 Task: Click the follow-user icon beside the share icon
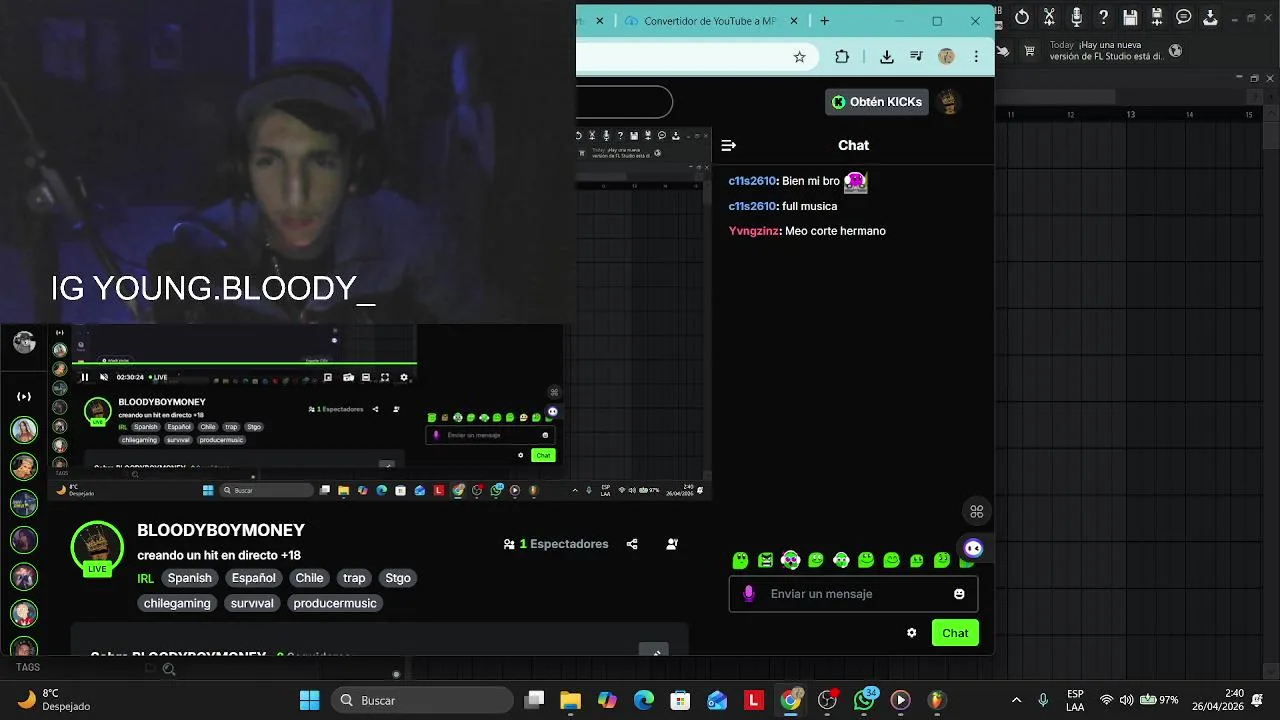pyautogui.click(x=672, y=544)
